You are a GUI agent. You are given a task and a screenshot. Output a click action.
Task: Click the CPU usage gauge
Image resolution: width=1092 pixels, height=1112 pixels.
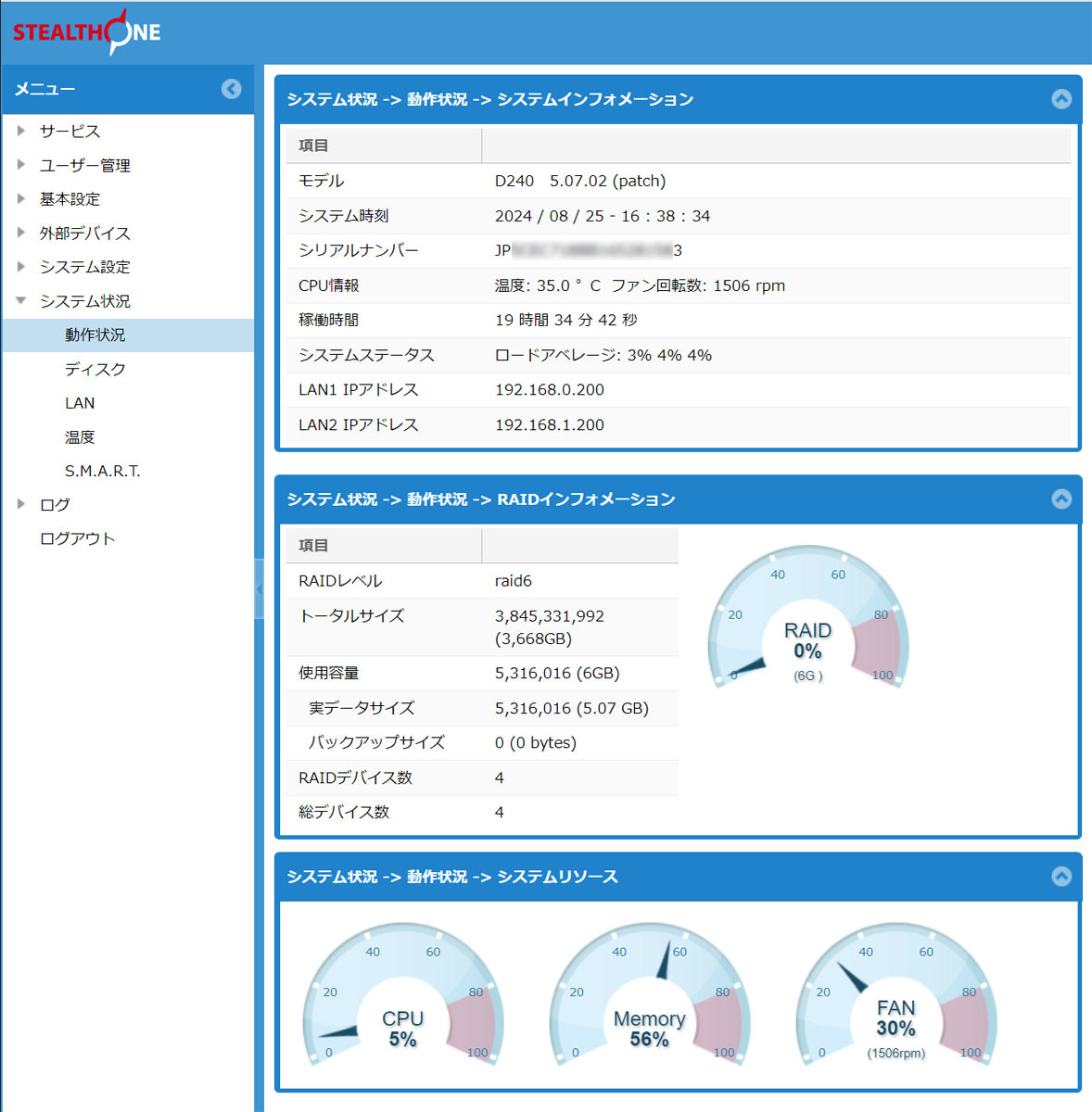402,994
